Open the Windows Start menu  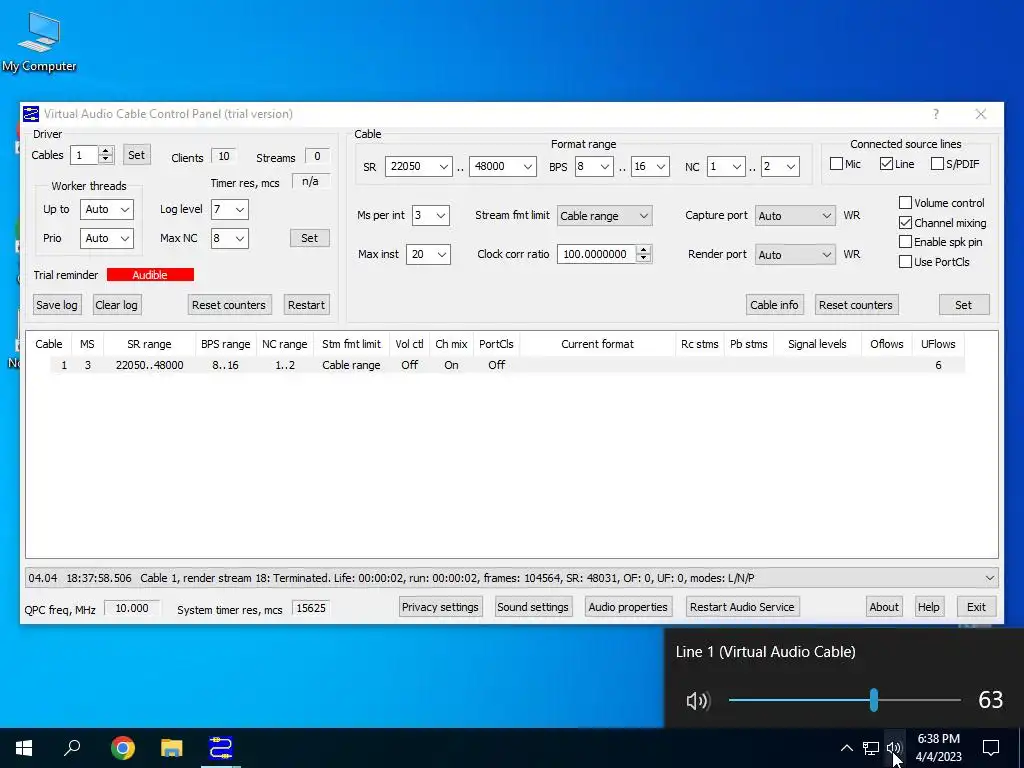click(x=24, y=748)
